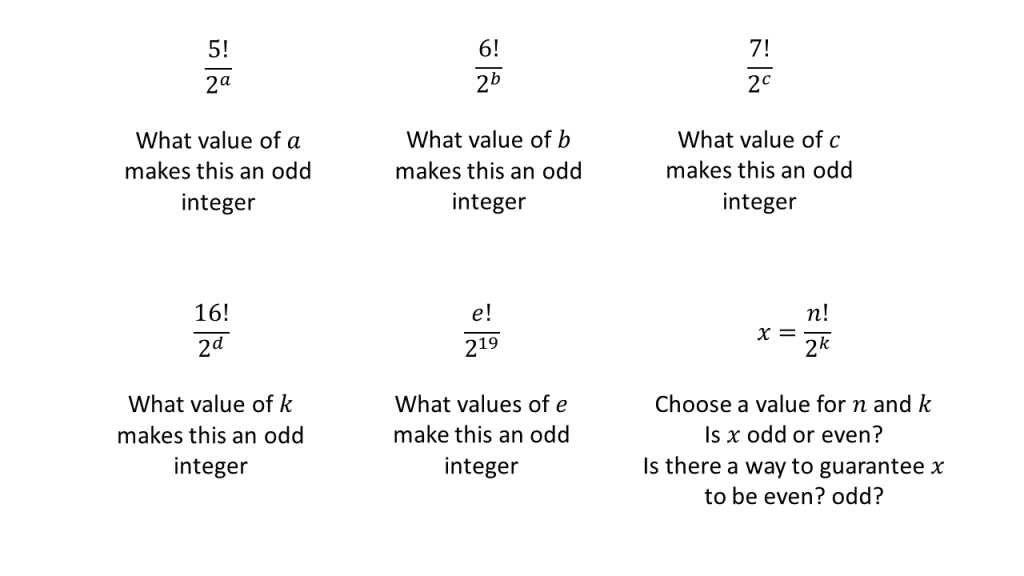
Task: Click the denominator 2 to the power b
Action: [489, 84]
